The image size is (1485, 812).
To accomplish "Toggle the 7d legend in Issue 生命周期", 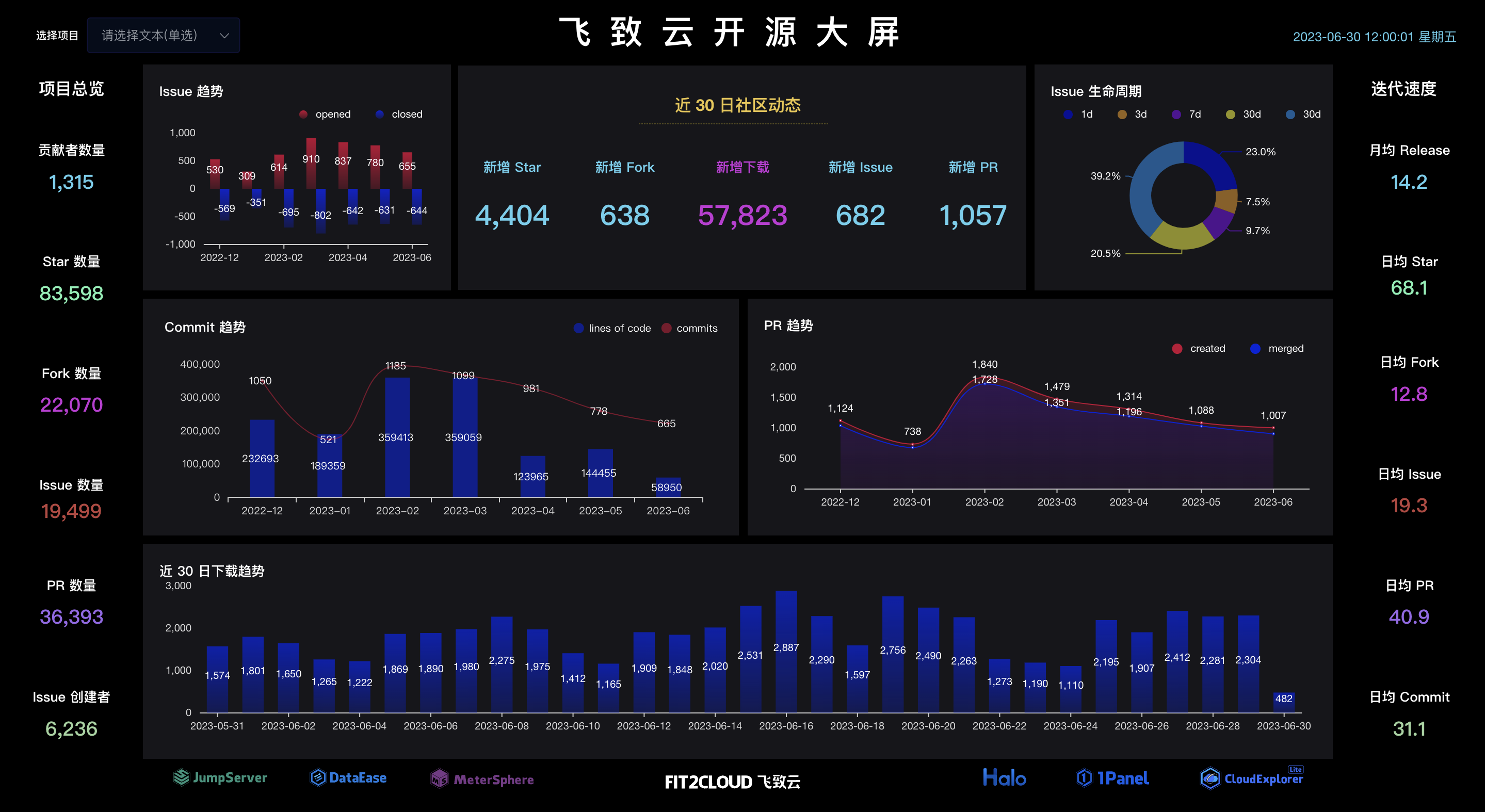I will click(x=1186, y=114).
